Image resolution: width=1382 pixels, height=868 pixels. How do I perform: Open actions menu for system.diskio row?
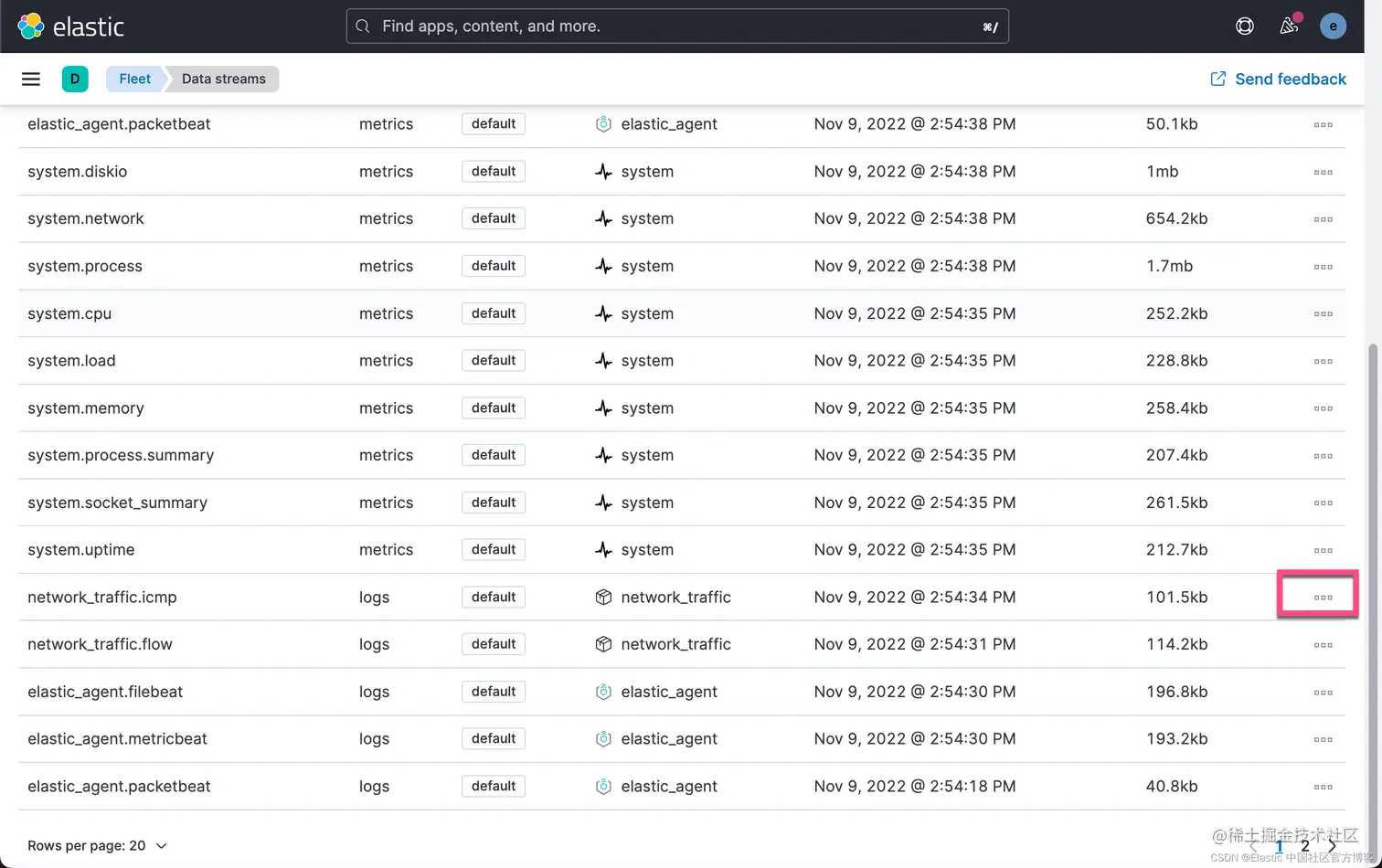pos(1323,172)
